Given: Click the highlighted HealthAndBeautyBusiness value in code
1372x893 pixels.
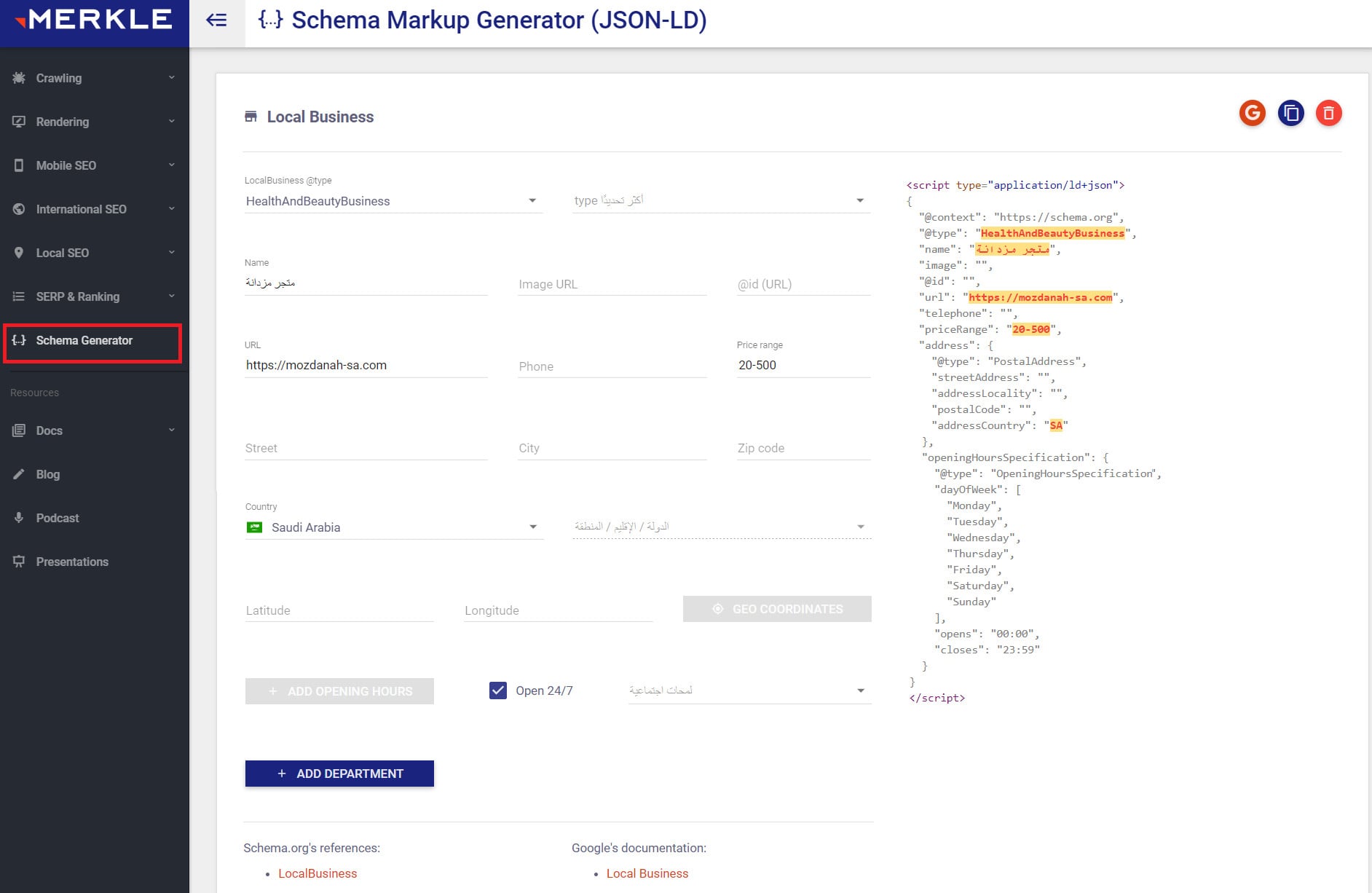Looking at the screenshot, I should pyautogui.click(x=1052, y=233).
